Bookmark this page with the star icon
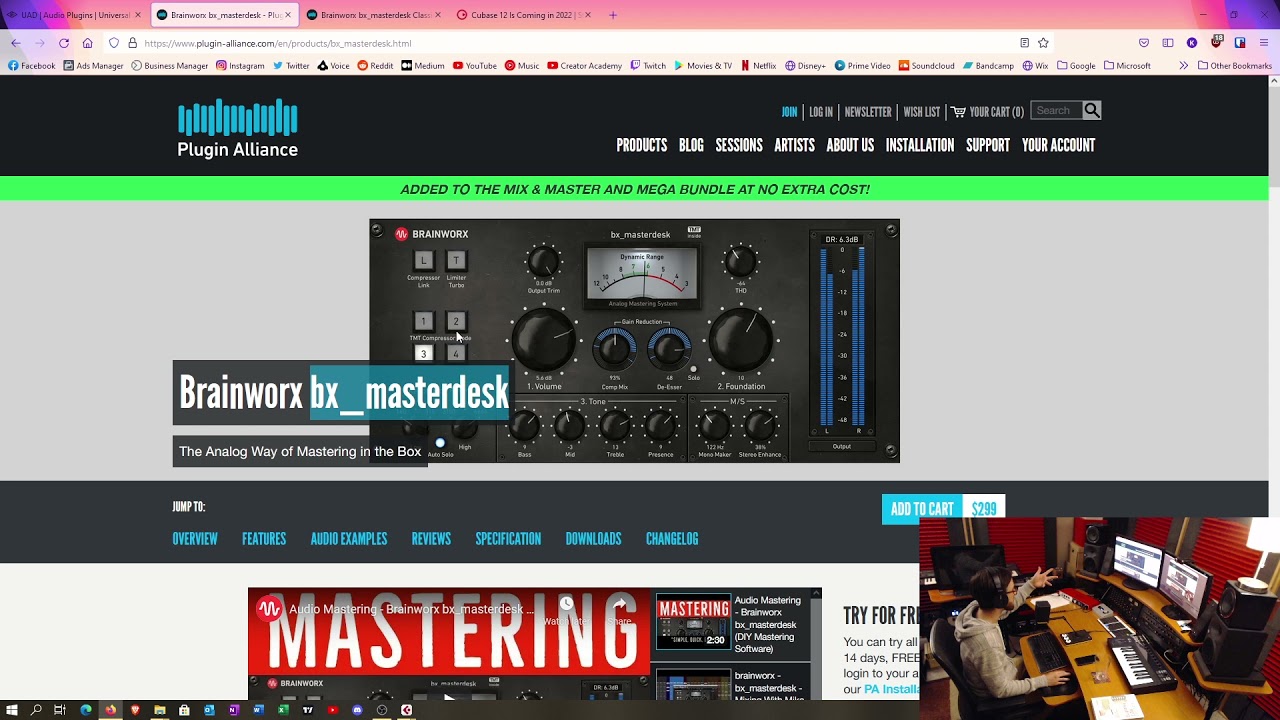Image resolution: width=1280 pixels, height=720 pixels. (x=1043, y=43)
